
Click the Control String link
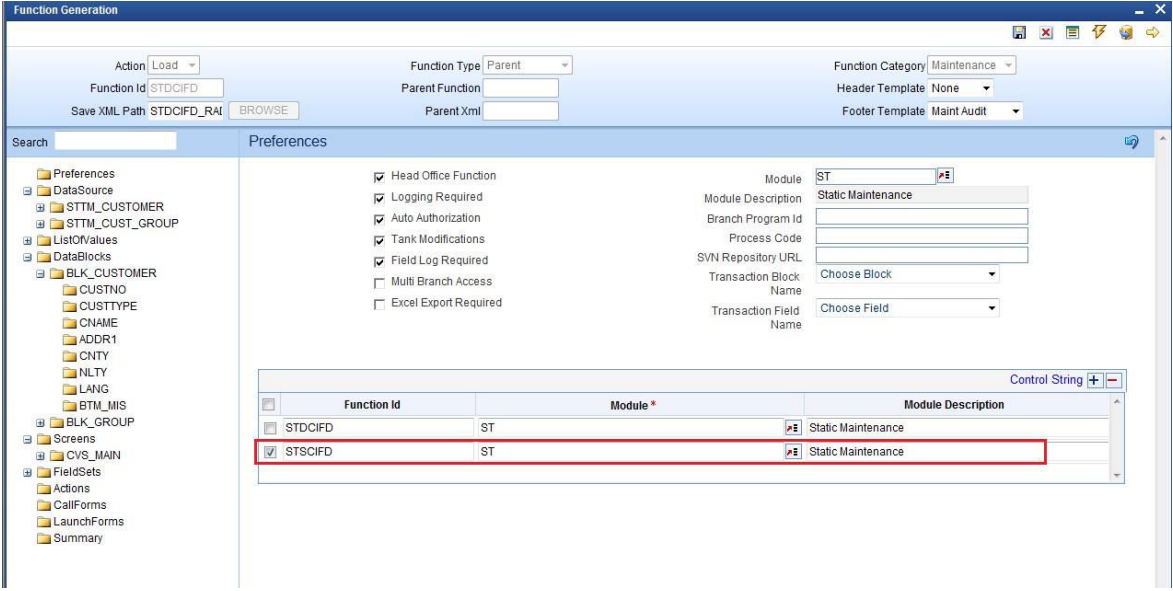point(1046,380)
